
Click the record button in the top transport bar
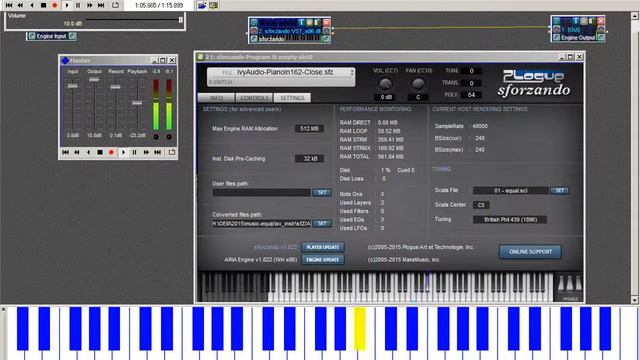[x=55, y=5]
